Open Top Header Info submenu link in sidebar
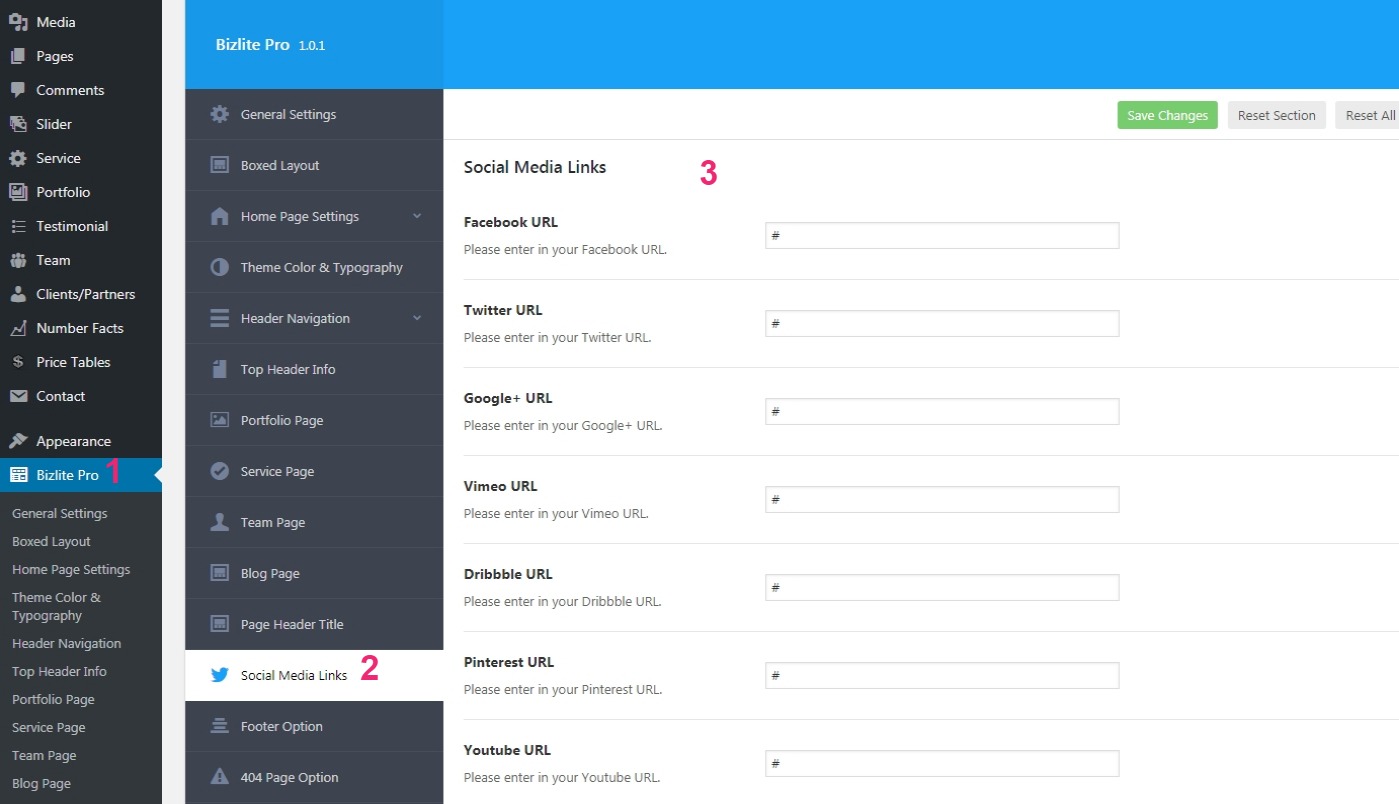Screen dimensions: 1399x804 click(59, 671)
